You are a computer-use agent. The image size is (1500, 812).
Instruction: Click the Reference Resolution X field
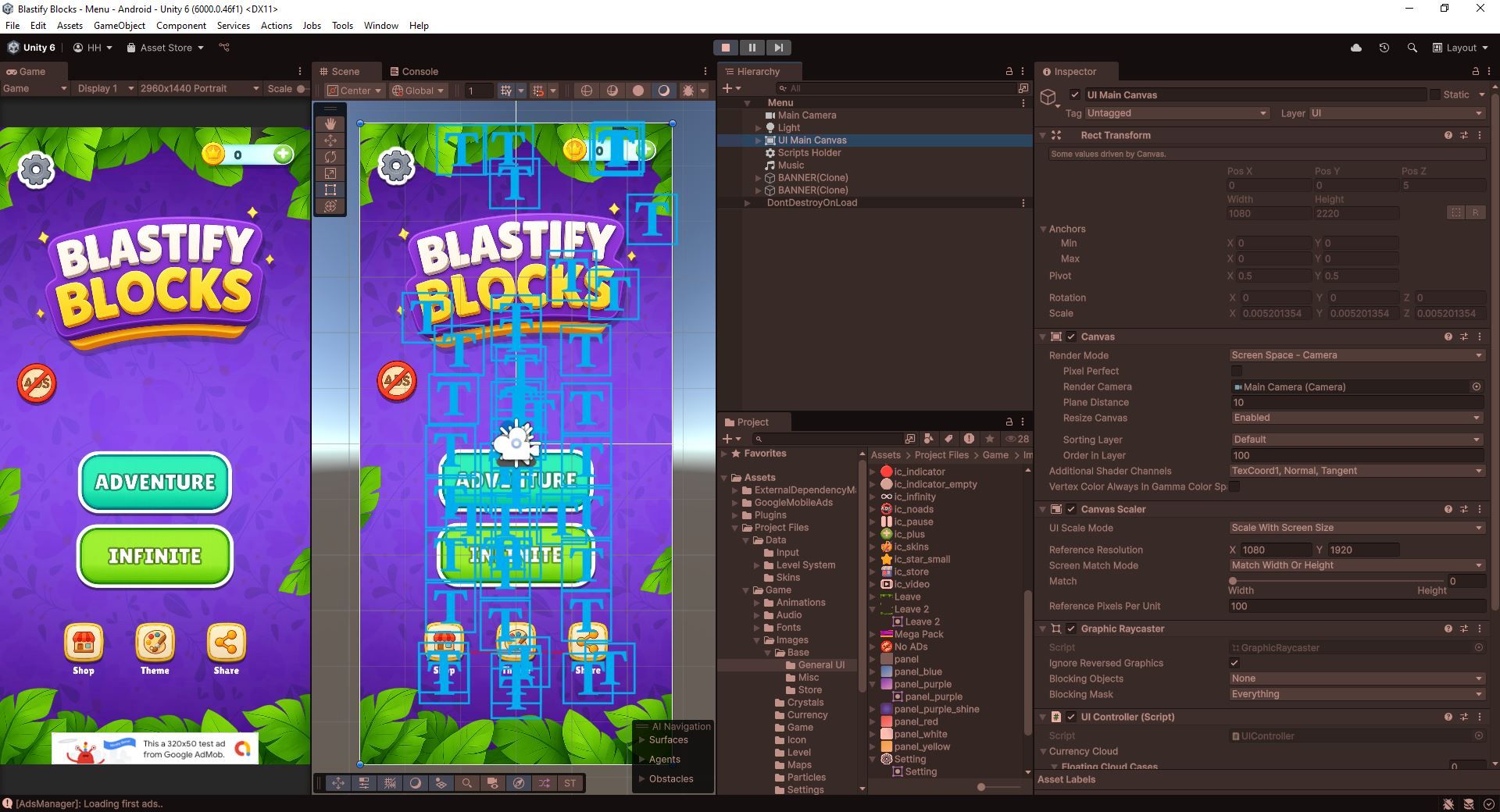(1275, 550)
